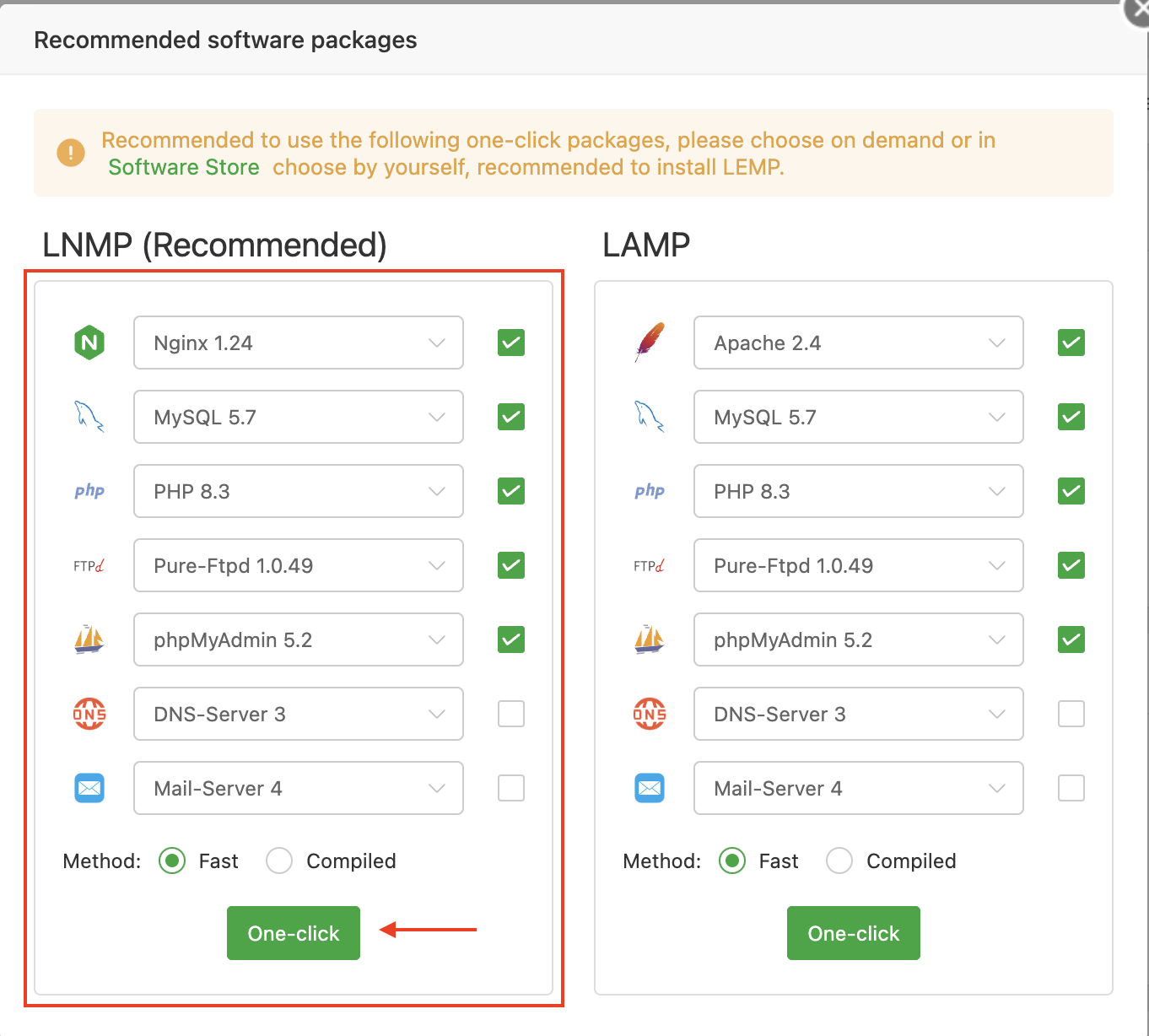Open the Nginx 1.24 version dropdown
Image resolution: width=1149 pixels, height=1036 pixels.
(299, 343)
